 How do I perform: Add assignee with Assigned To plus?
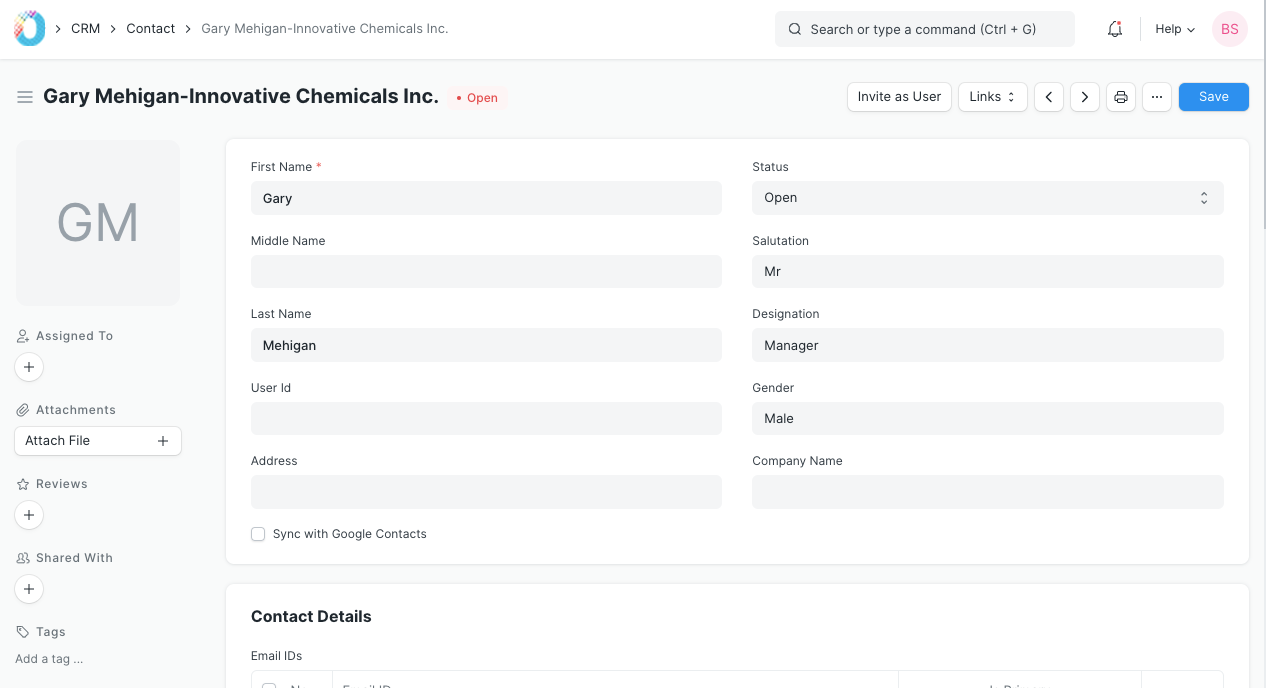pos(29,367)
